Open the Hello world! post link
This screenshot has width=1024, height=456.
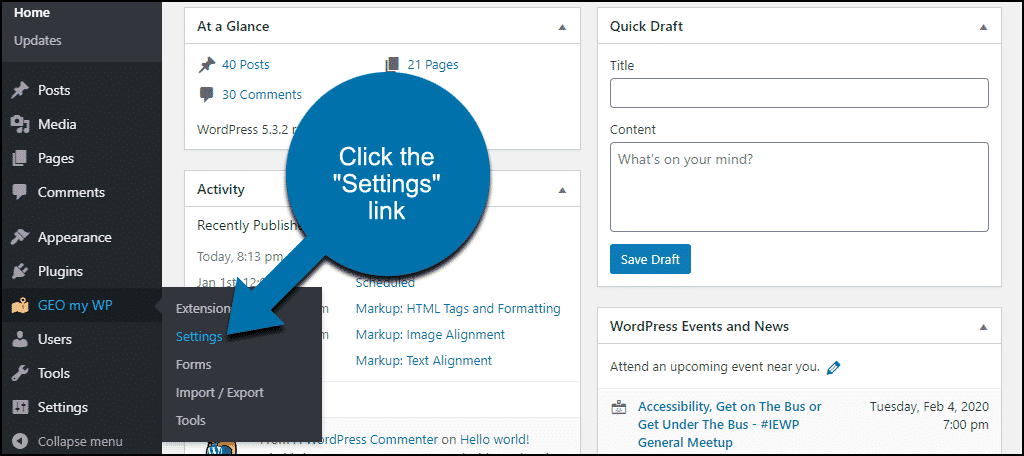[x=494, y=439]
